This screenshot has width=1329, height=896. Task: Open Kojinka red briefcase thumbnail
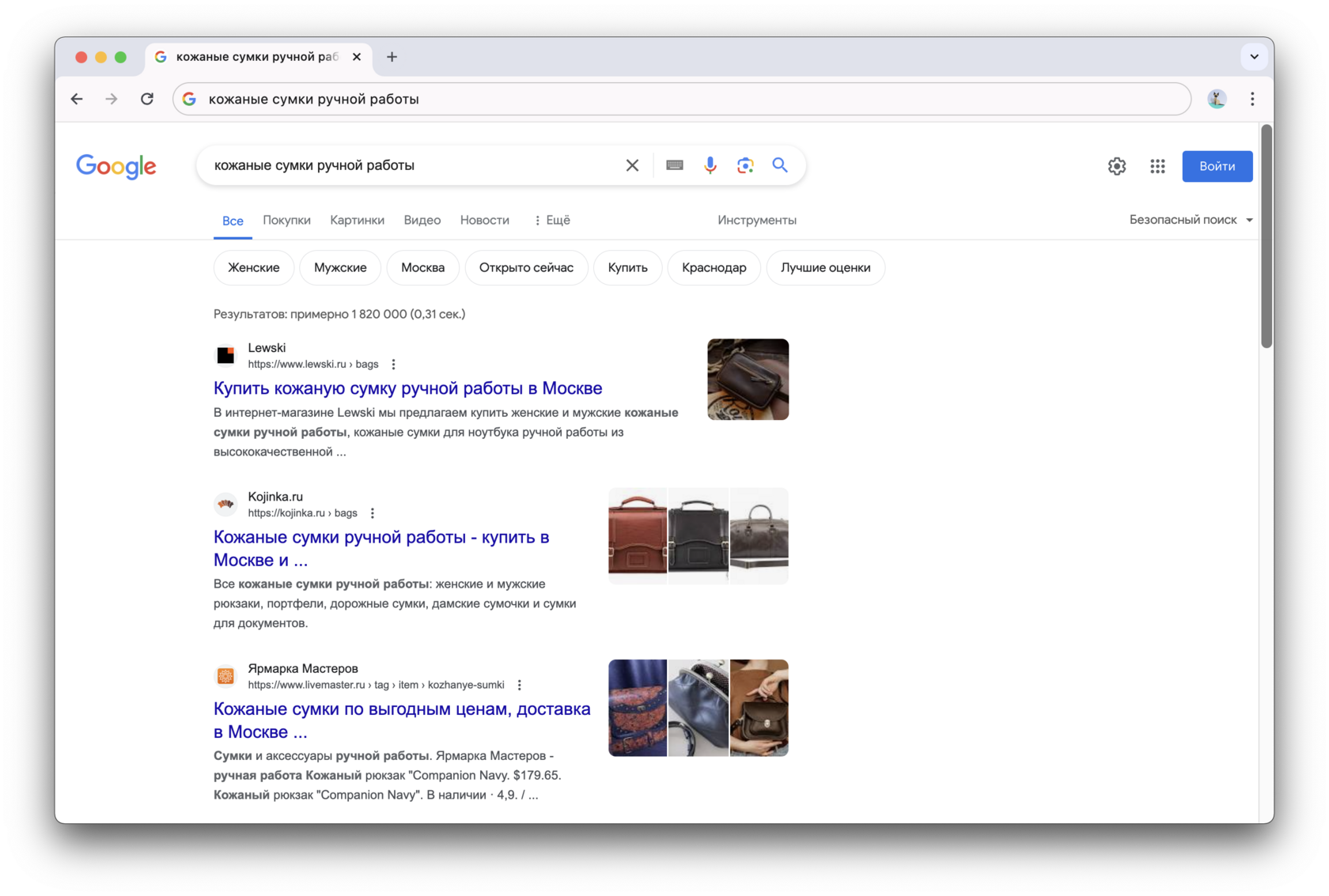click(638, 536)
